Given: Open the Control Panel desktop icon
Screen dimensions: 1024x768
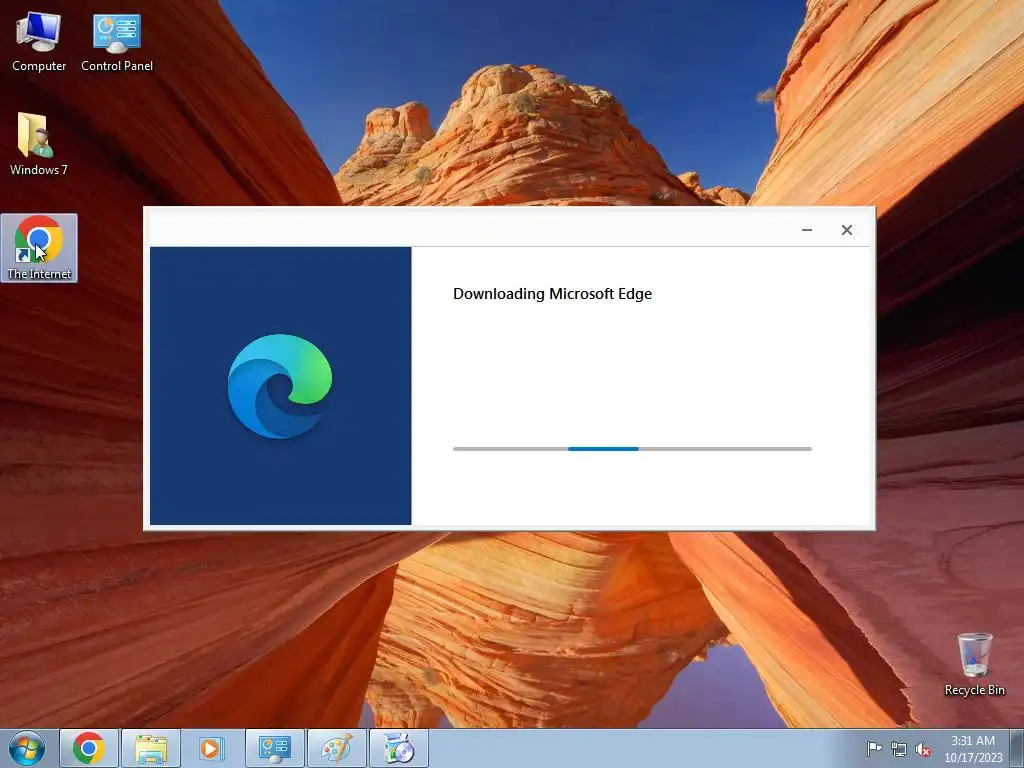Looking at the screenshot, I should (117, 42).
